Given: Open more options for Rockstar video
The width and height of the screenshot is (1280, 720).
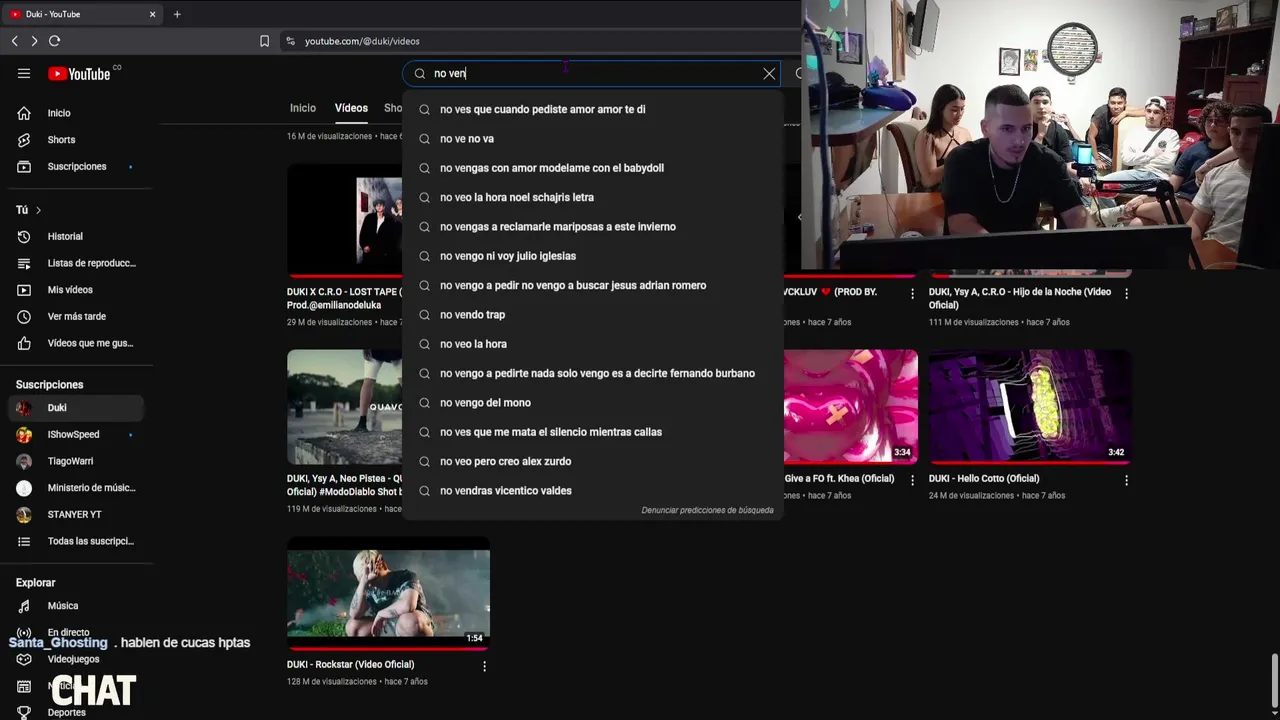Looking at the screenshot, I should (484, 666).
